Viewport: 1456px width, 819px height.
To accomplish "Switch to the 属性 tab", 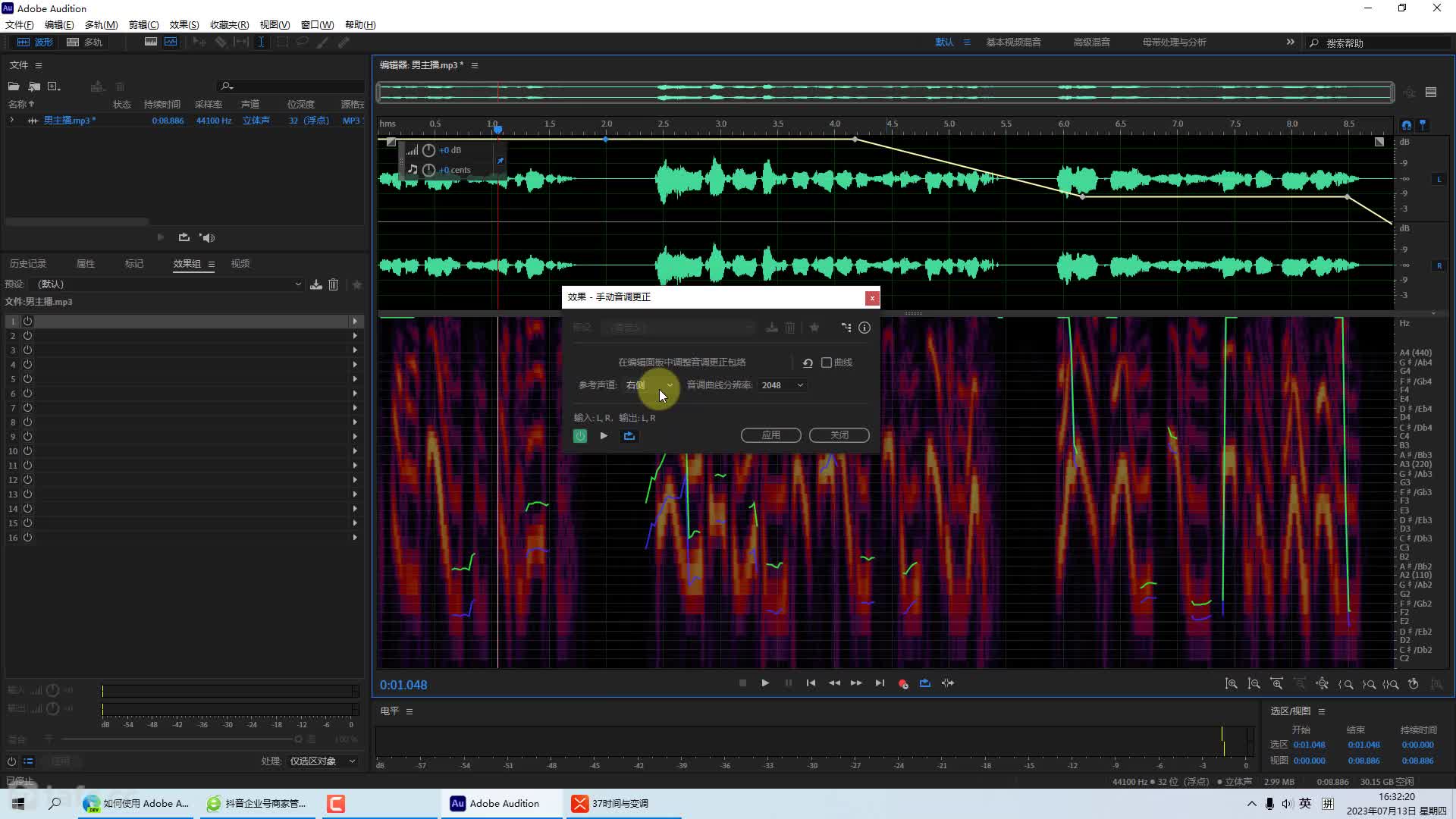I will pos(86,264).
